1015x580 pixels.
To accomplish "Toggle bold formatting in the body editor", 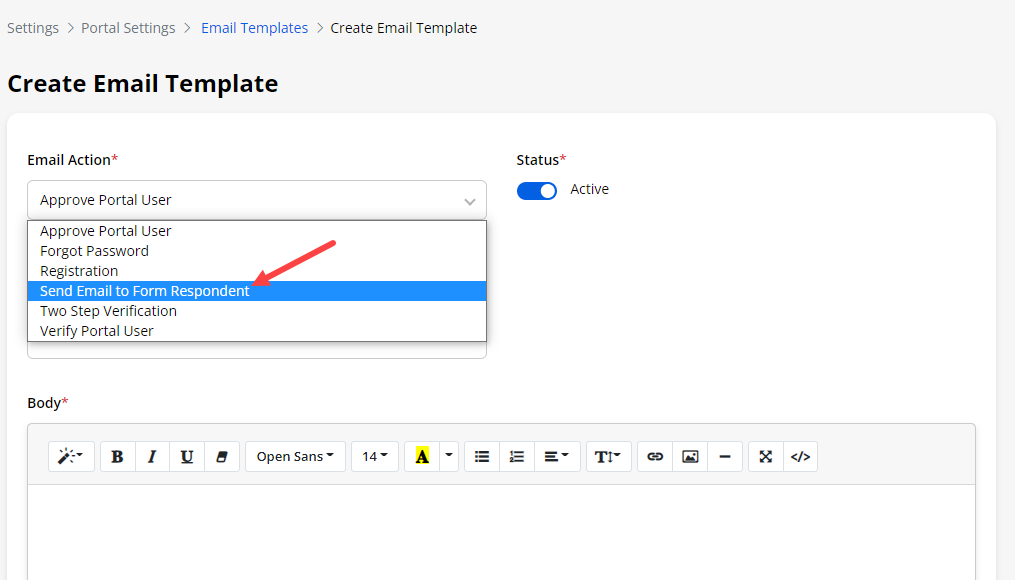I will click(118, 456).
